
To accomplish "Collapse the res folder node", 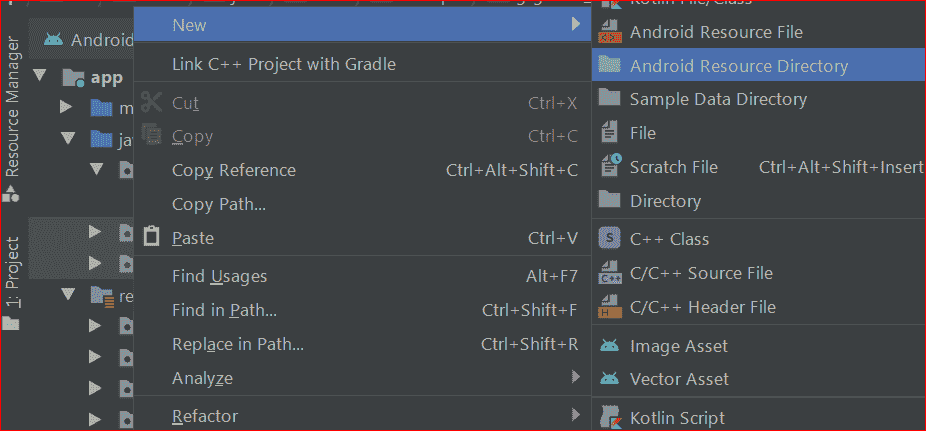I will pos(69,293).
